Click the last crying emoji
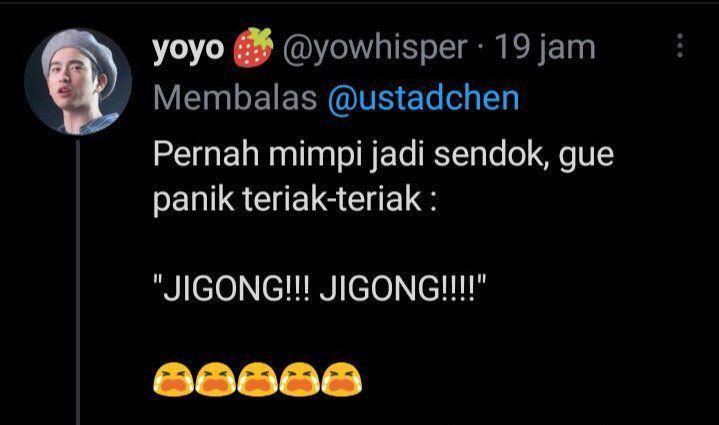Screen dimensions: 719x425 pyautogui.click(x=342, y=379)
